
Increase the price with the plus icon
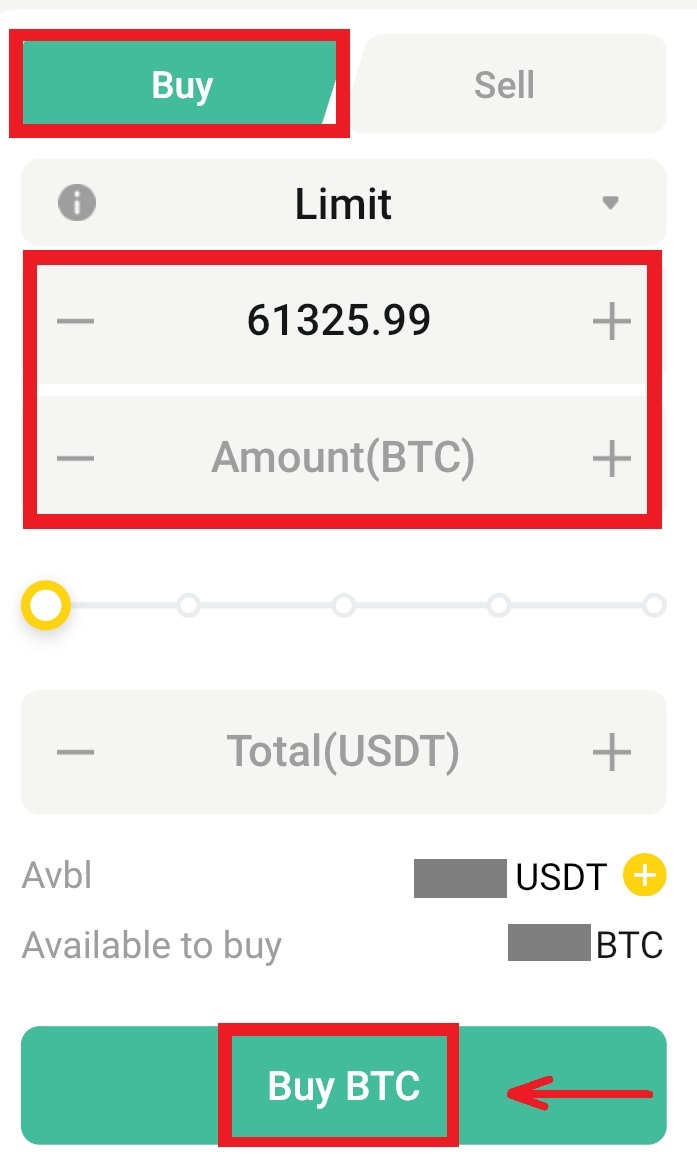point(612,321)
